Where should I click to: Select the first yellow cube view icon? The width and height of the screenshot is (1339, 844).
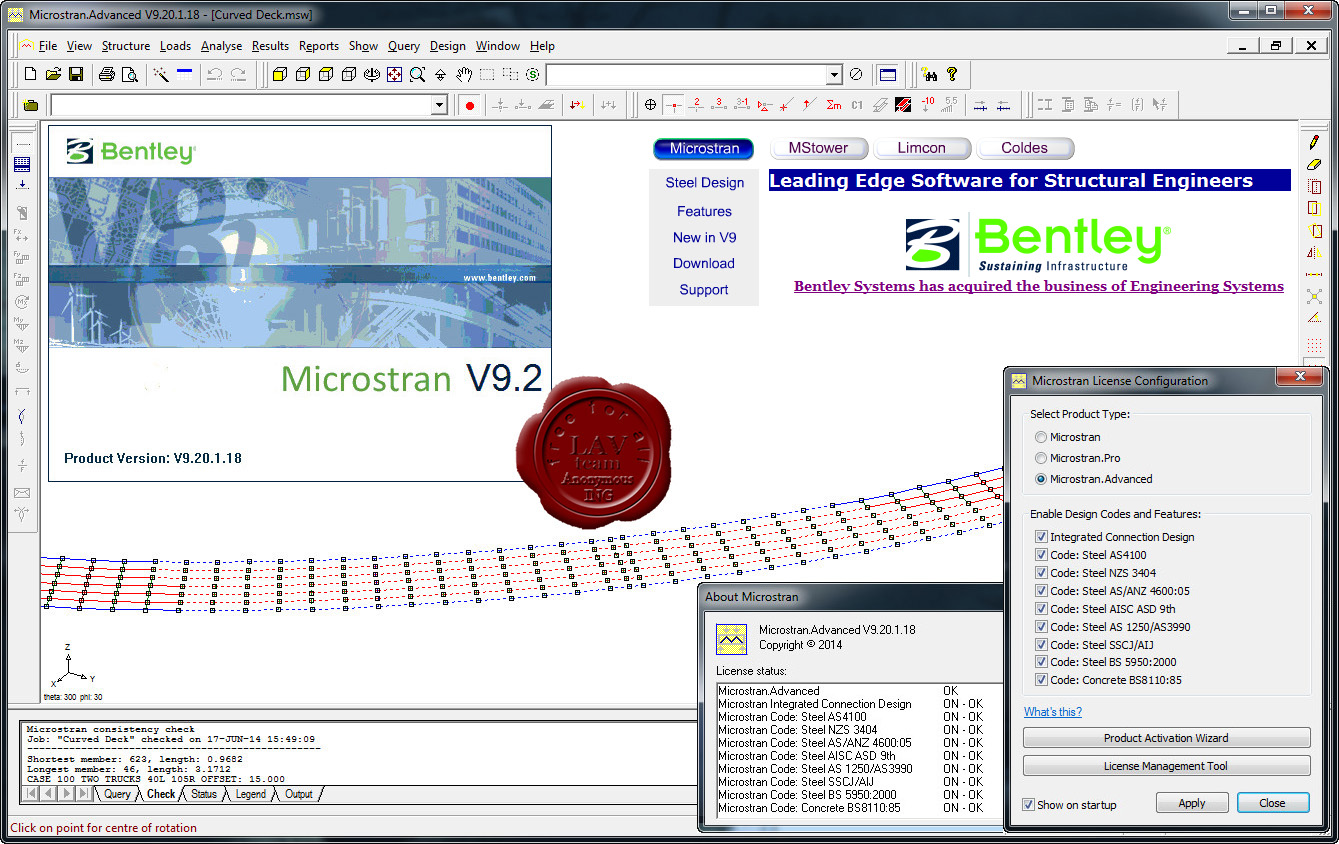(281, 74)
